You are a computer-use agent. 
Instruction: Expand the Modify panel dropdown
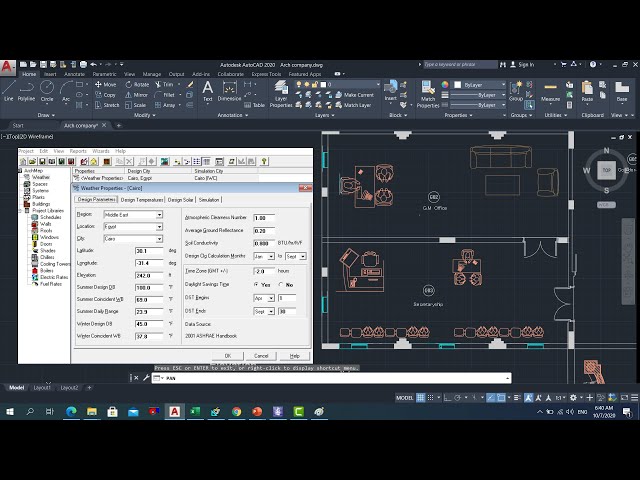click(145, 115)
